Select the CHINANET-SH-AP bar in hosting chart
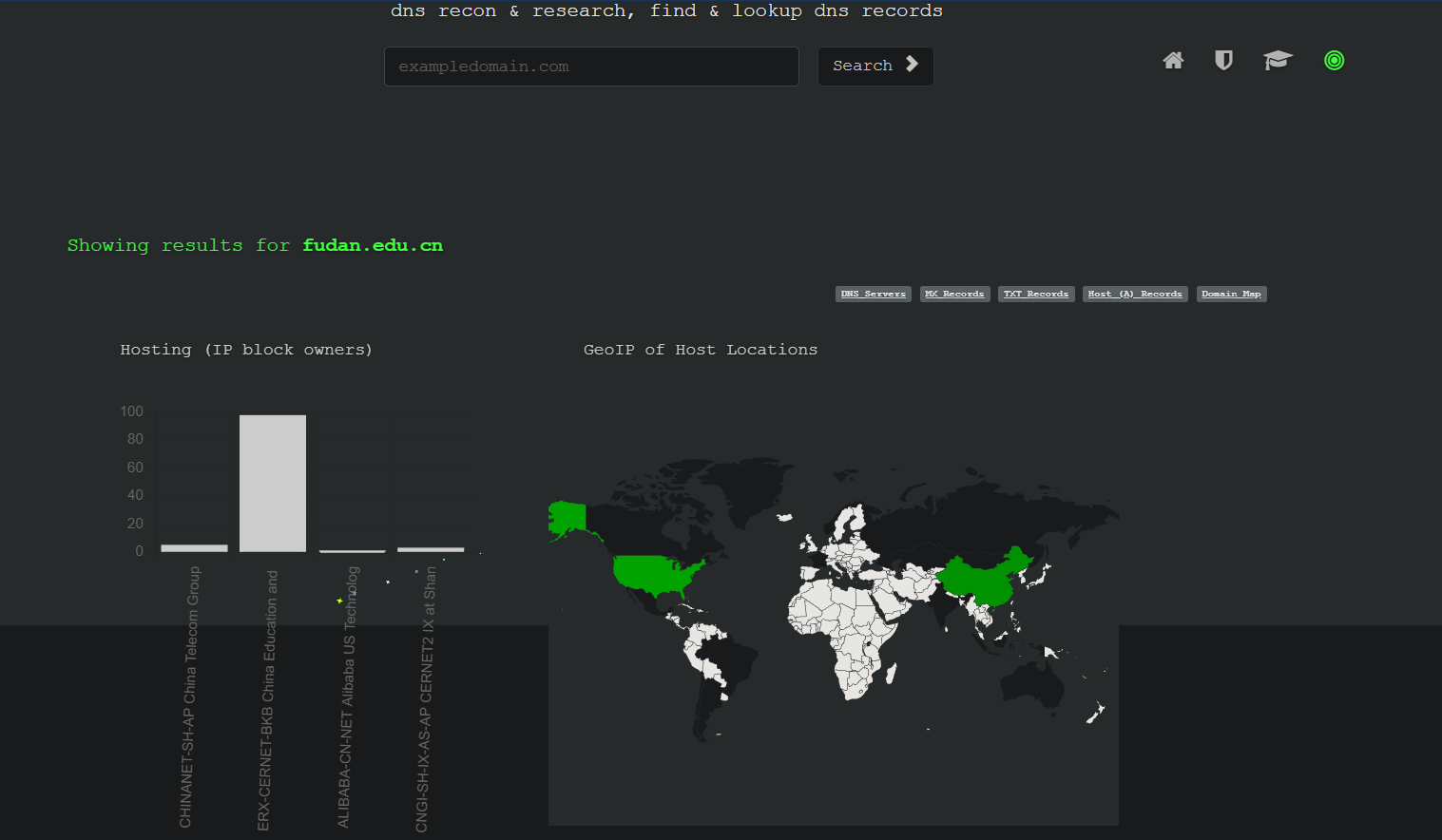Image resolution: width=1442 pixels, height=840 pixels. point(194,548)
